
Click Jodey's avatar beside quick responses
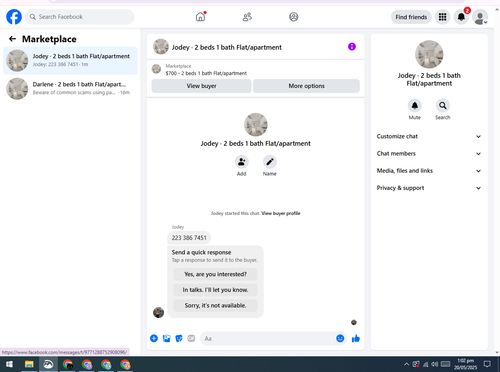(x=158, y=312)
